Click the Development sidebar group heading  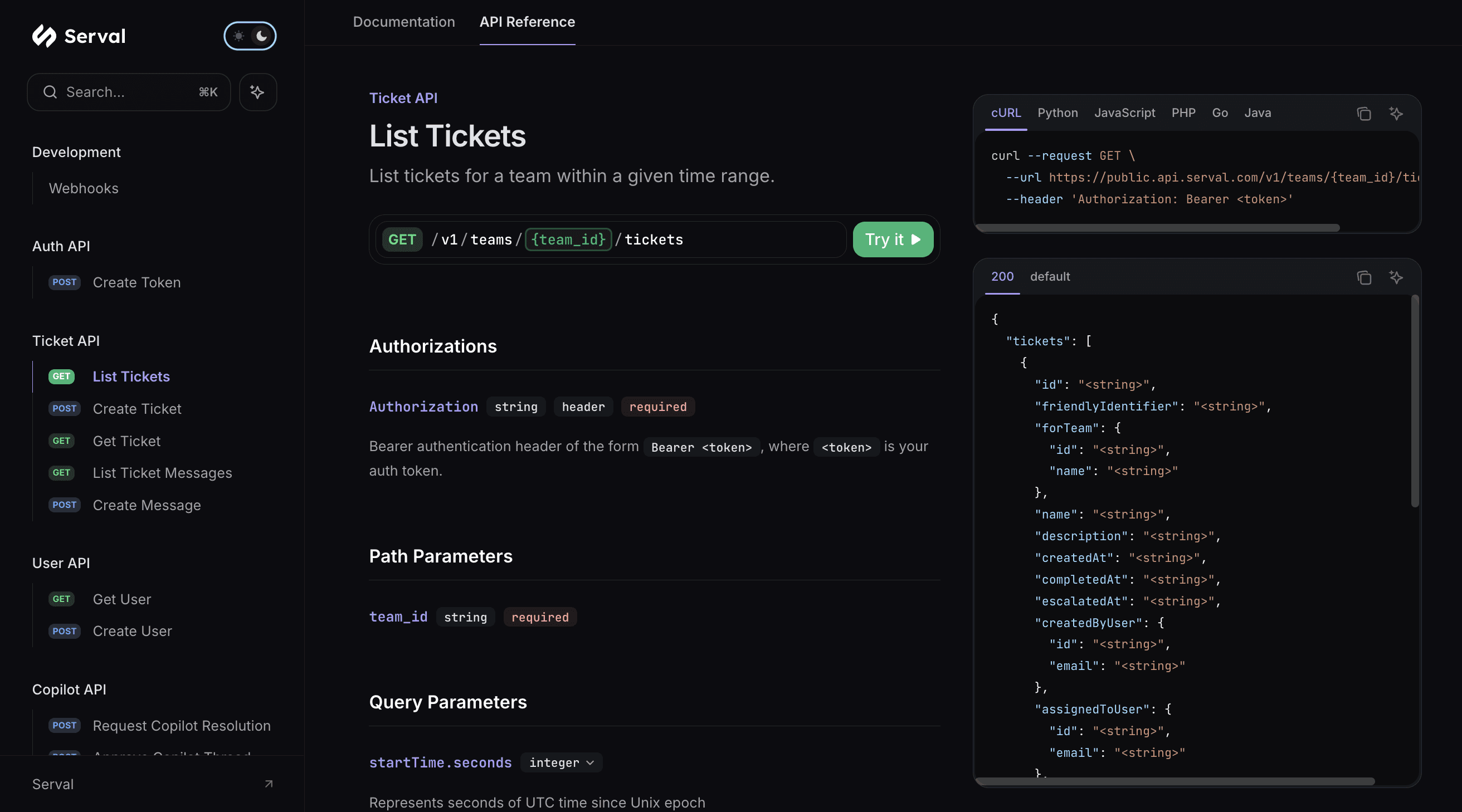[76, 152]
